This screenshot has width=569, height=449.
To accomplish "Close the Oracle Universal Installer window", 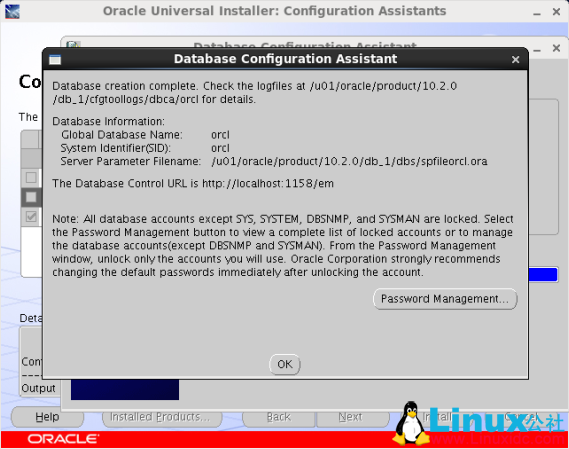I will click(x=556, y=12).
